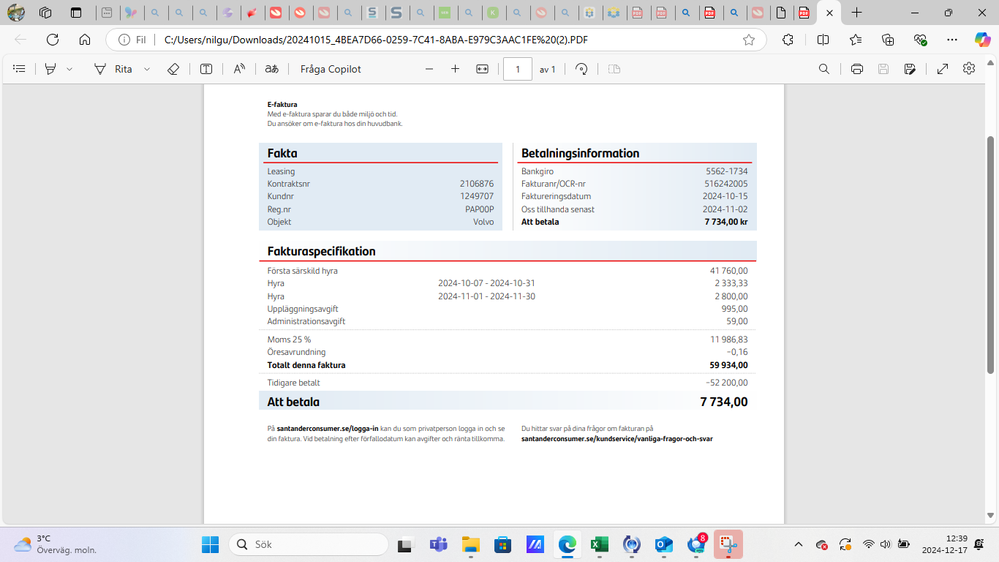
Task: Print the PDF invoice
Action: click(857, 69)
